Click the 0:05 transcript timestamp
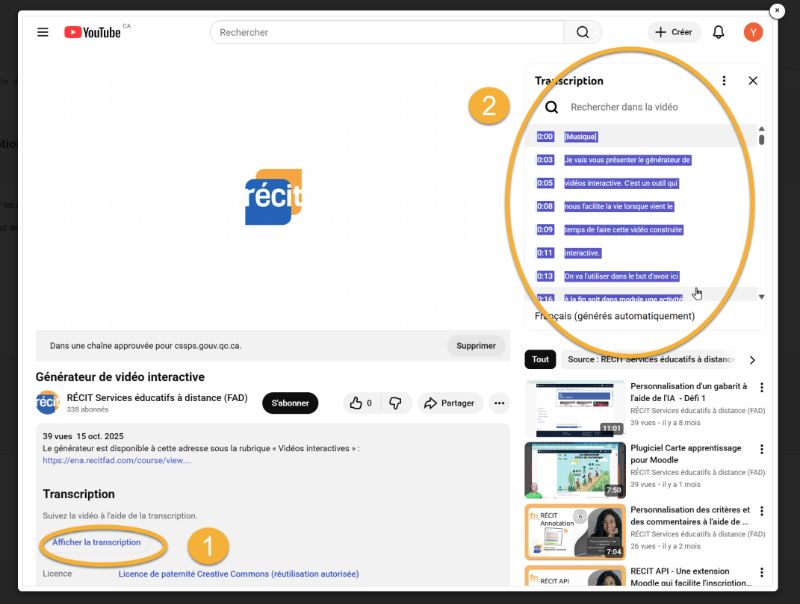800x604 pixels. pyautogui.click(x=546, y=183)
